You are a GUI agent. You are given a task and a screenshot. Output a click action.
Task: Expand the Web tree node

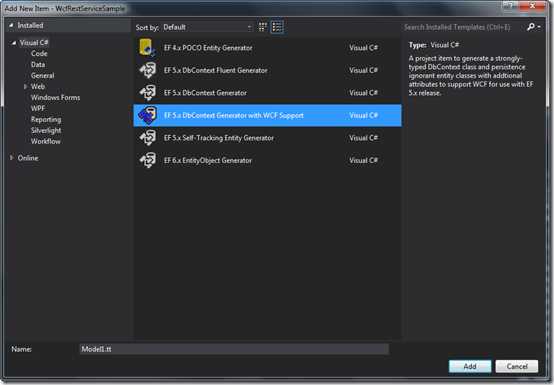click(25, 87)
